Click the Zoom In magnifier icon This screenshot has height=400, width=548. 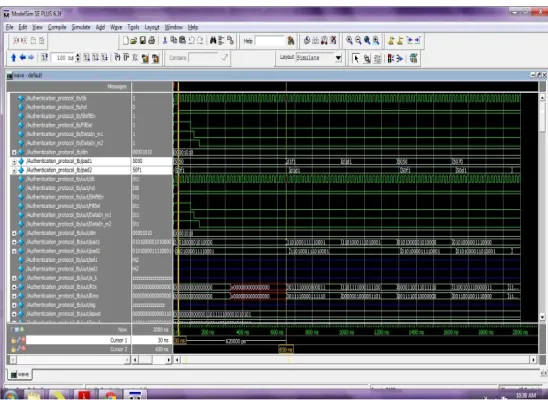[349, 40]
